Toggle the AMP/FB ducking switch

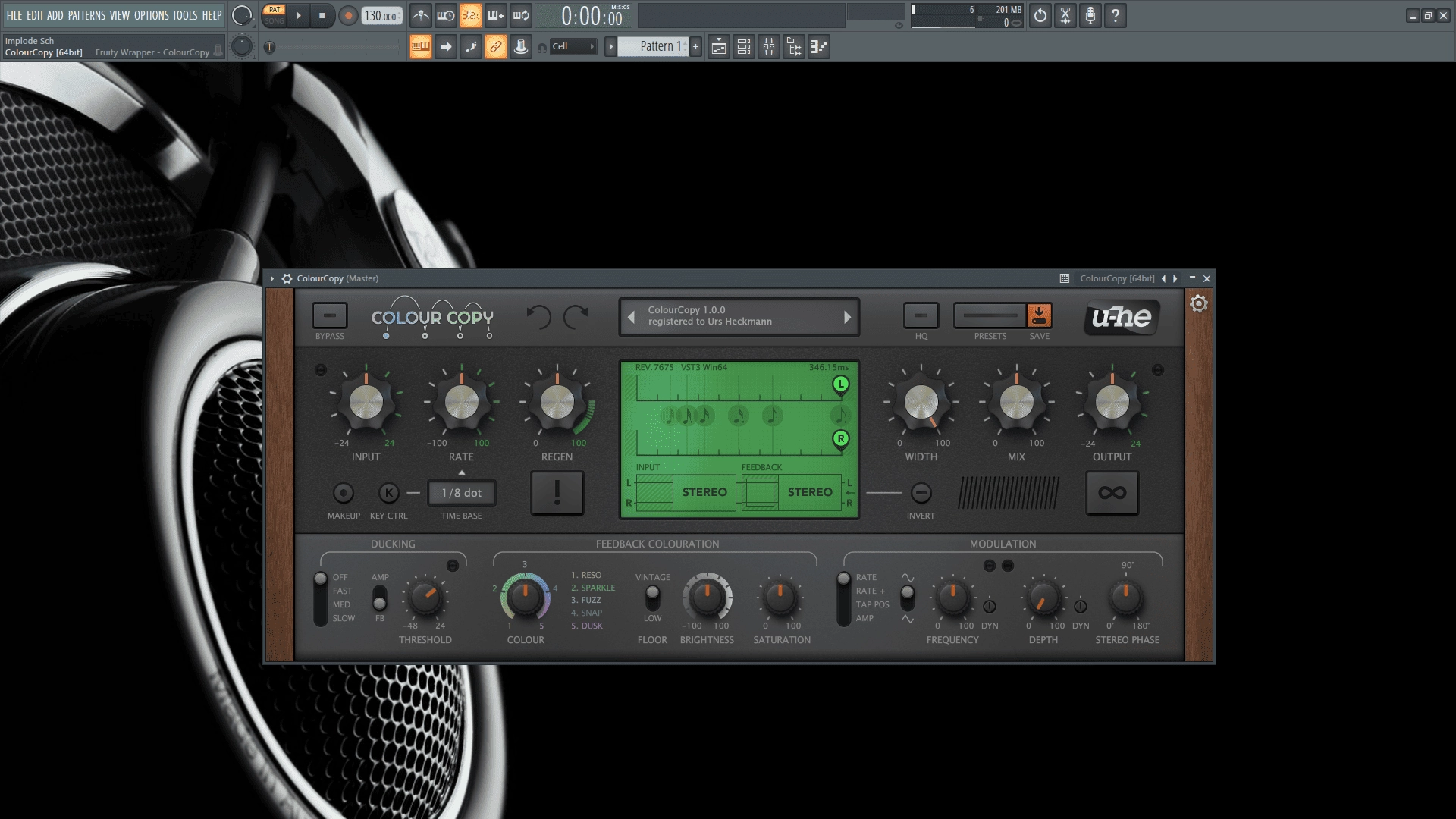pyautogui.click(x=380, y=598)
